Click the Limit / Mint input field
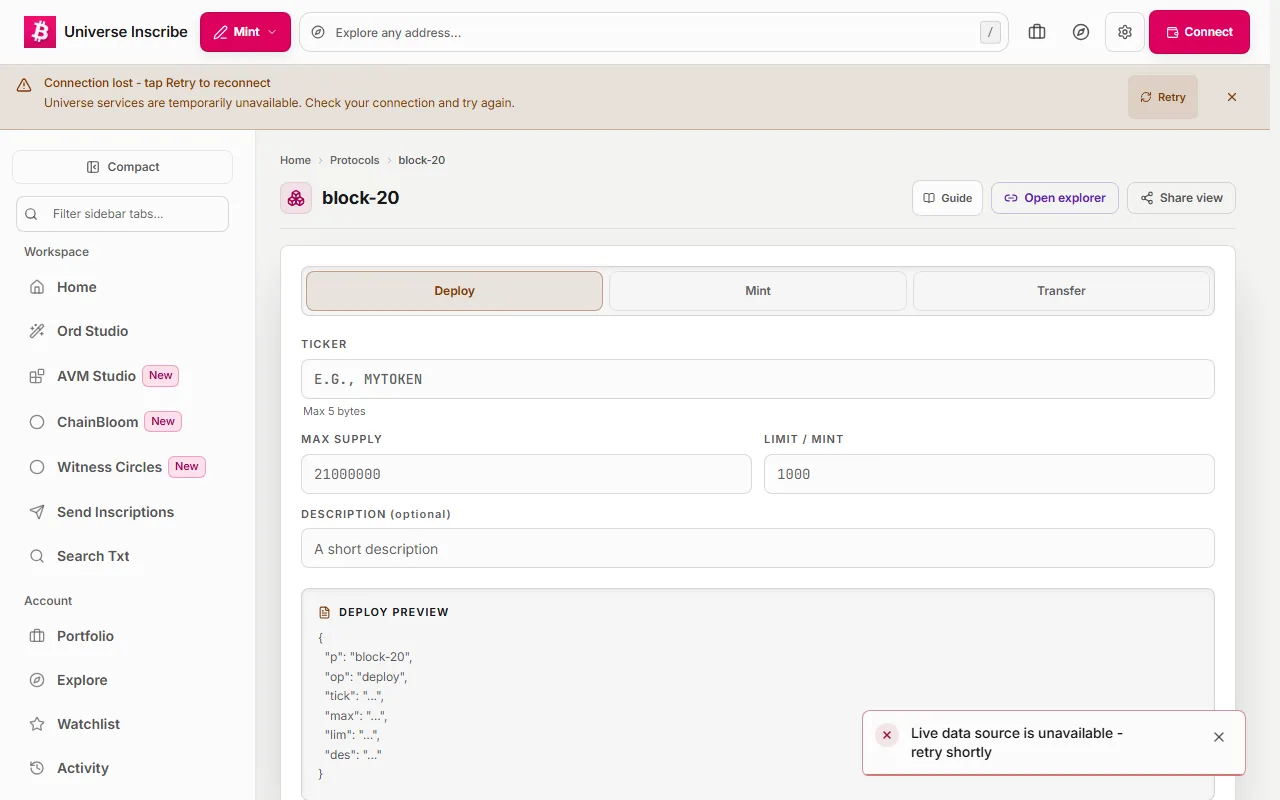This screenshot has height=800, width=1280. tap(989, 474)
